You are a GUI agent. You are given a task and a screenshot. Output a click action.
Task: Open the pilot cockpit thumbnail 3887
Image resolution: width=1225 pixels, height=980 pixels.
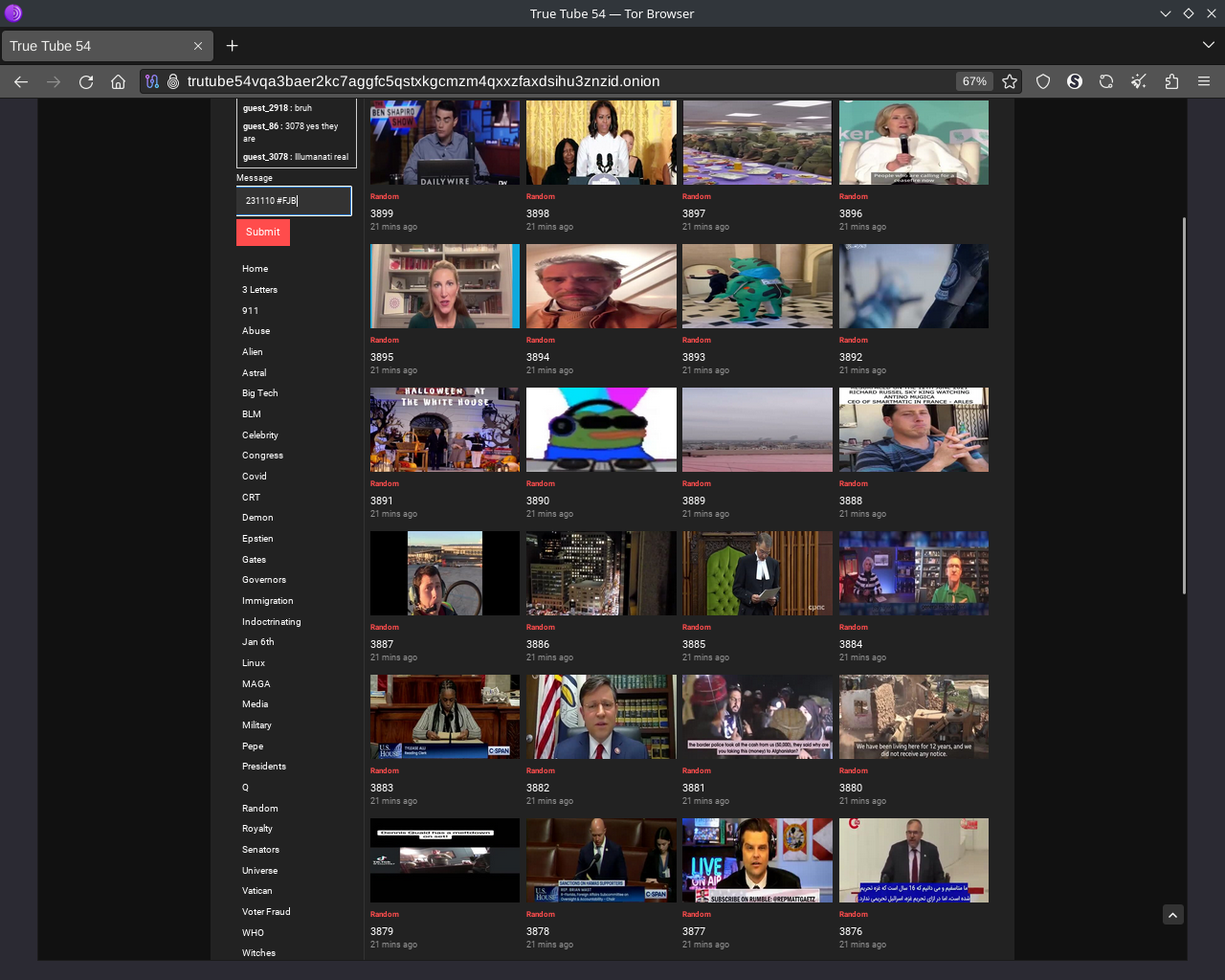pyautogui.click(x=445, y=573)
